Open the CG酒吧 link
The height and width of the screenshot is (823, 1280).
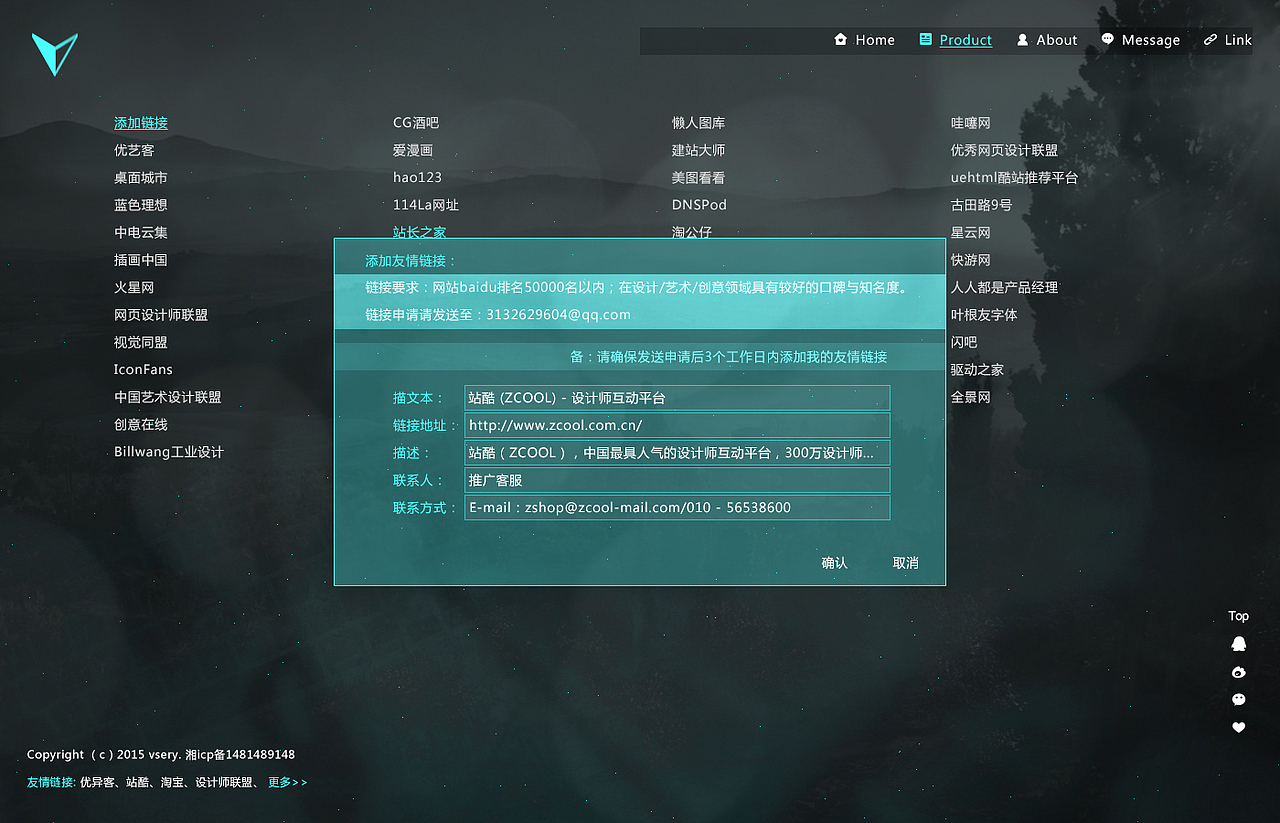pos(416,123)
